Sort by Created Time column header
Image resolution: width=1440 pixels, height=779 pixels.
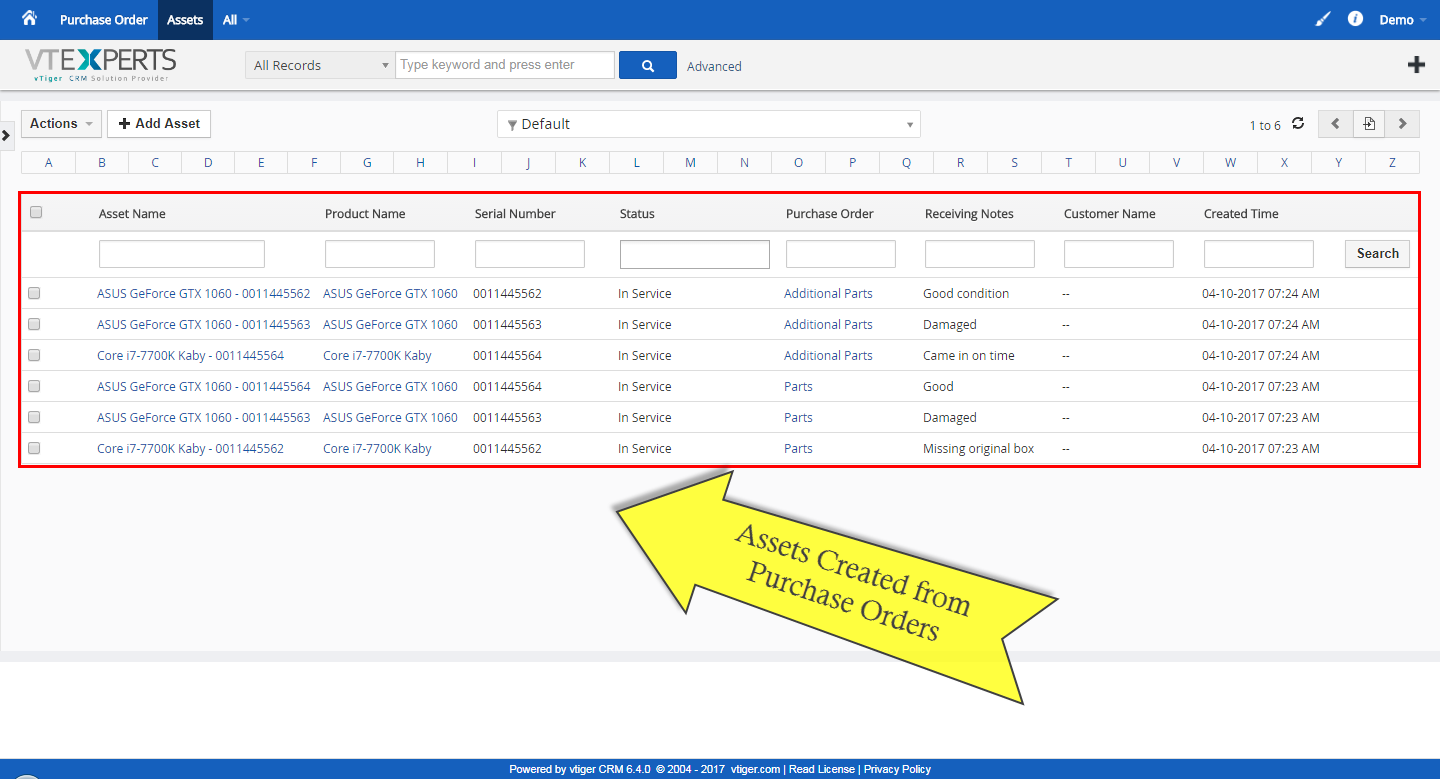[1241, 214]
